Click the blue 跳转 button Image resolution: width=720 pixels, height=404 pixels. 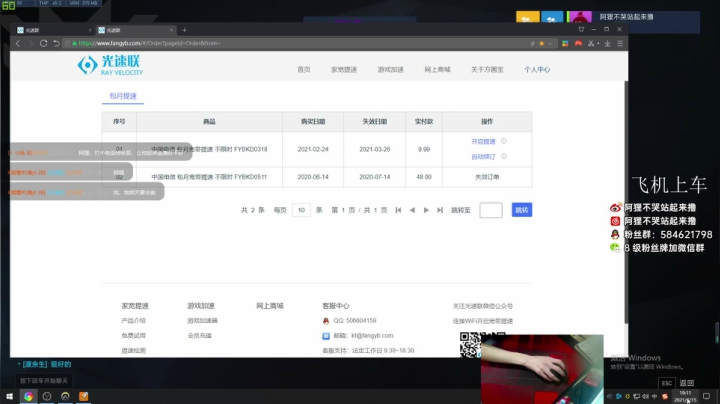coord(522,210)
